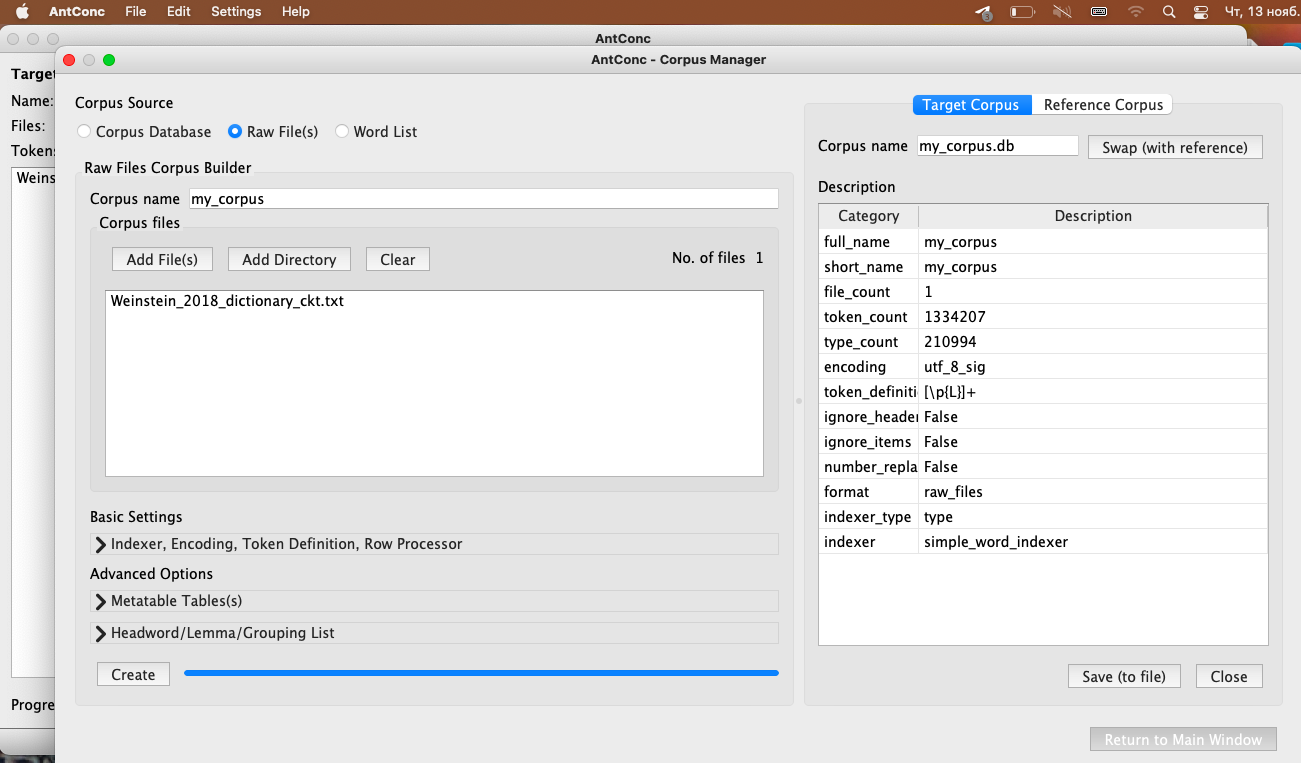This screenshot has width=1301, height=763.
Task: Click the token definition value [\p{L}]+
Action: click(950, 392)
